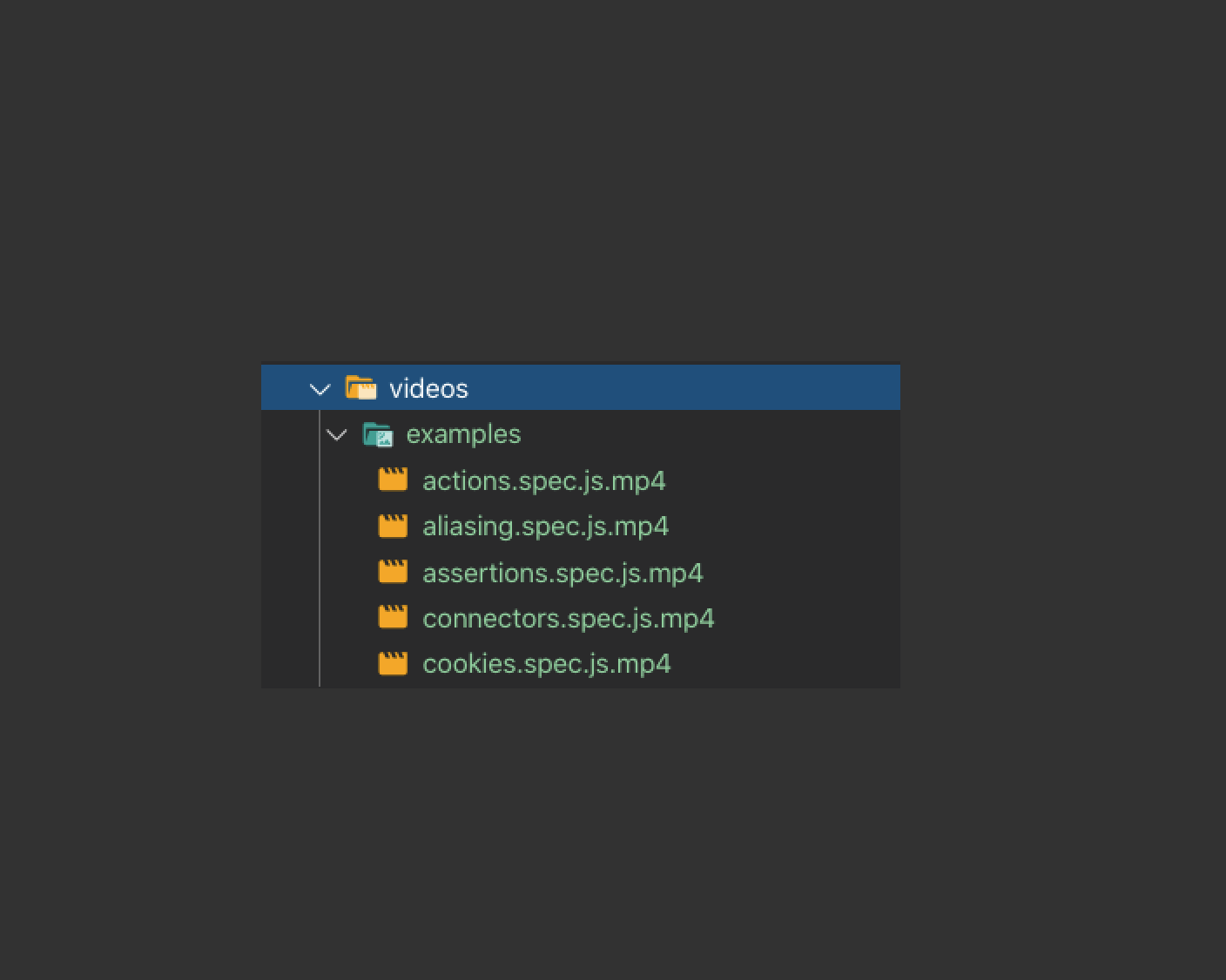The width and height of the screenshot is (1226, 980).
Task: Choose the aliasing.spec.js.mp4 file name
Action: [x=546, y=527]
